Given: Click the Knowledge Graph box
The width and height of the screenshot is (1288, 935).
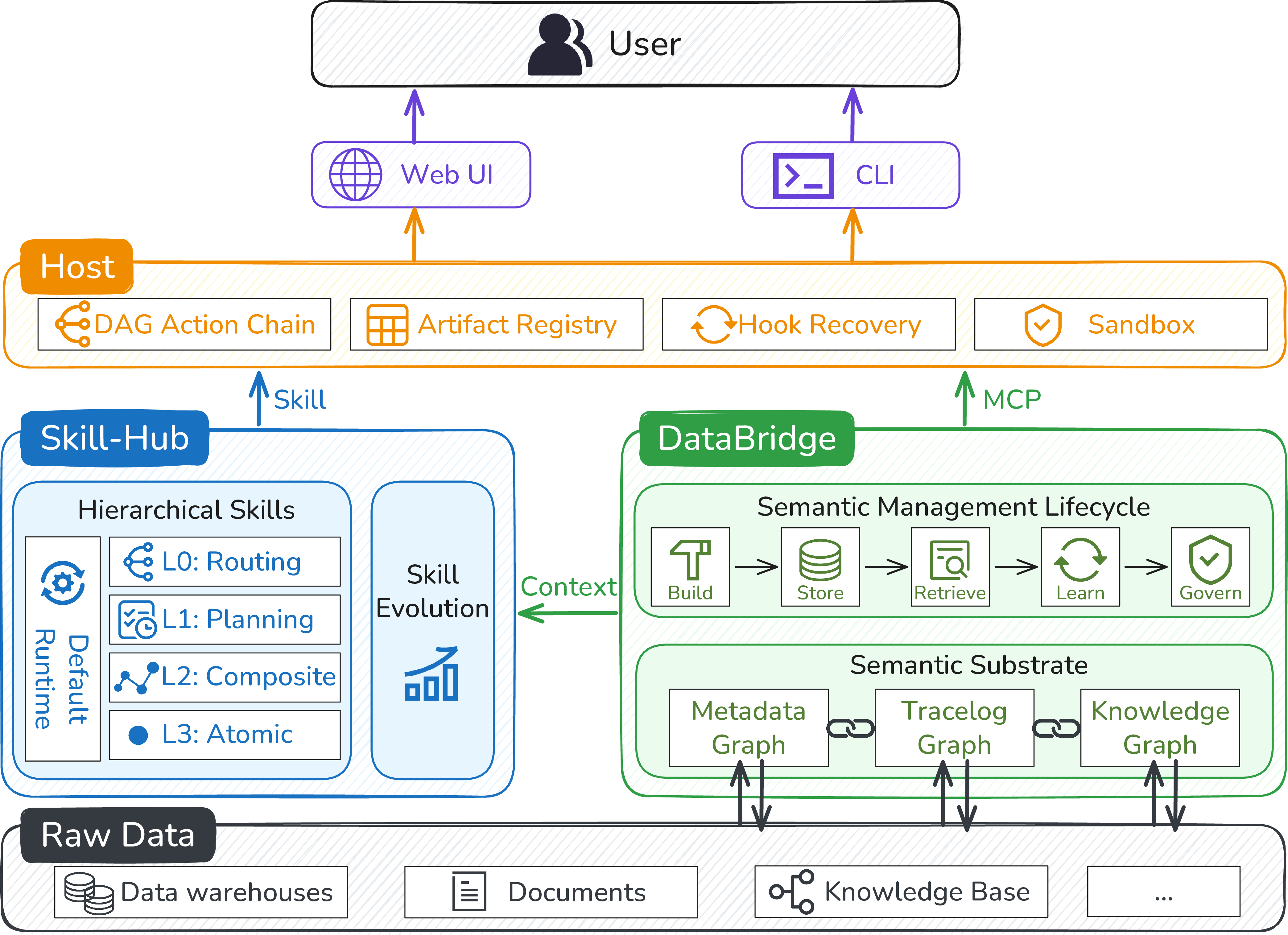Looking at the screenshot, I should pos(1160,728).
